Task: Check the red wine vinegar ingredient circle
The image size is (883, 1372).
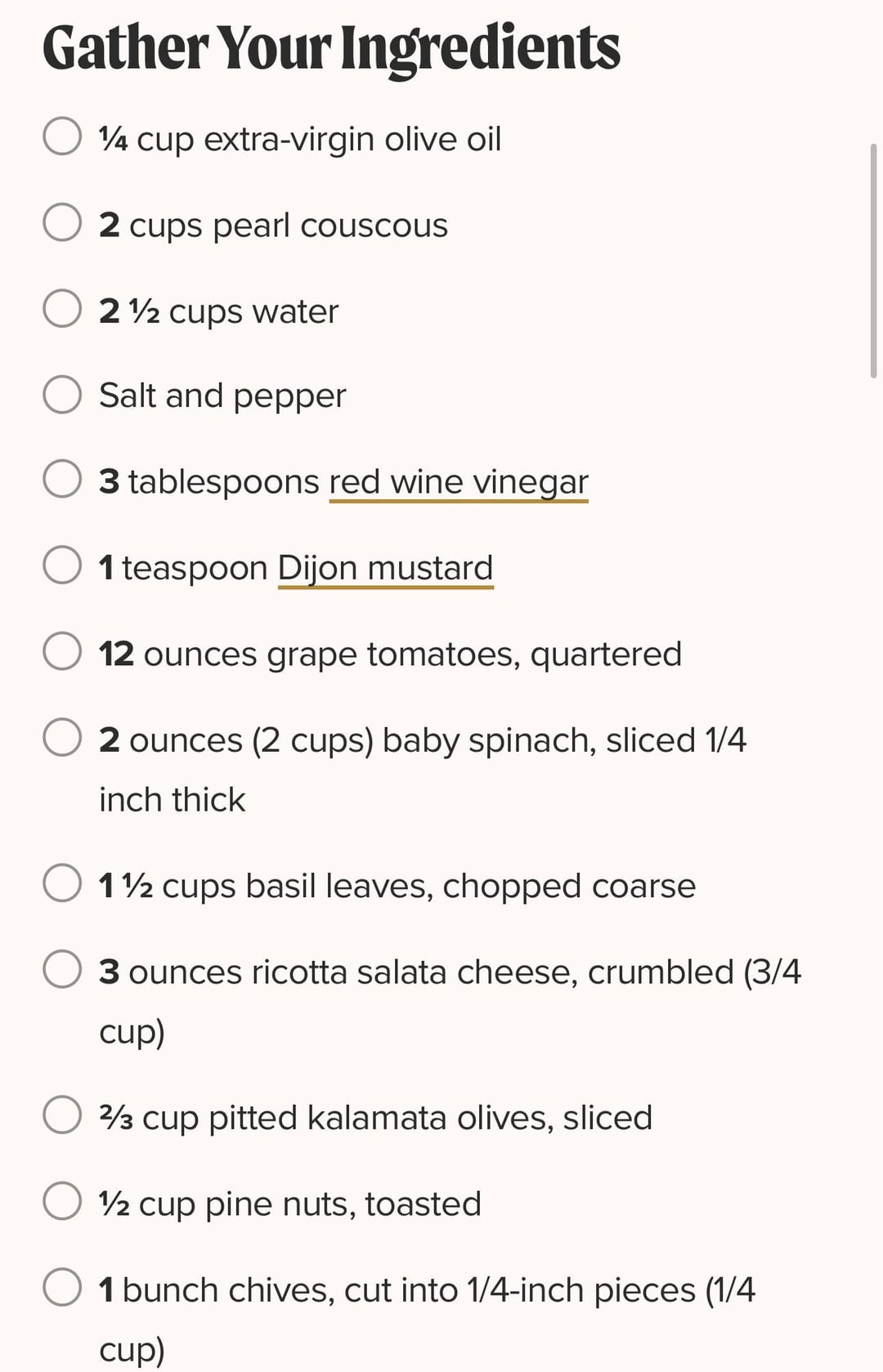Action: tap(62, 479)
